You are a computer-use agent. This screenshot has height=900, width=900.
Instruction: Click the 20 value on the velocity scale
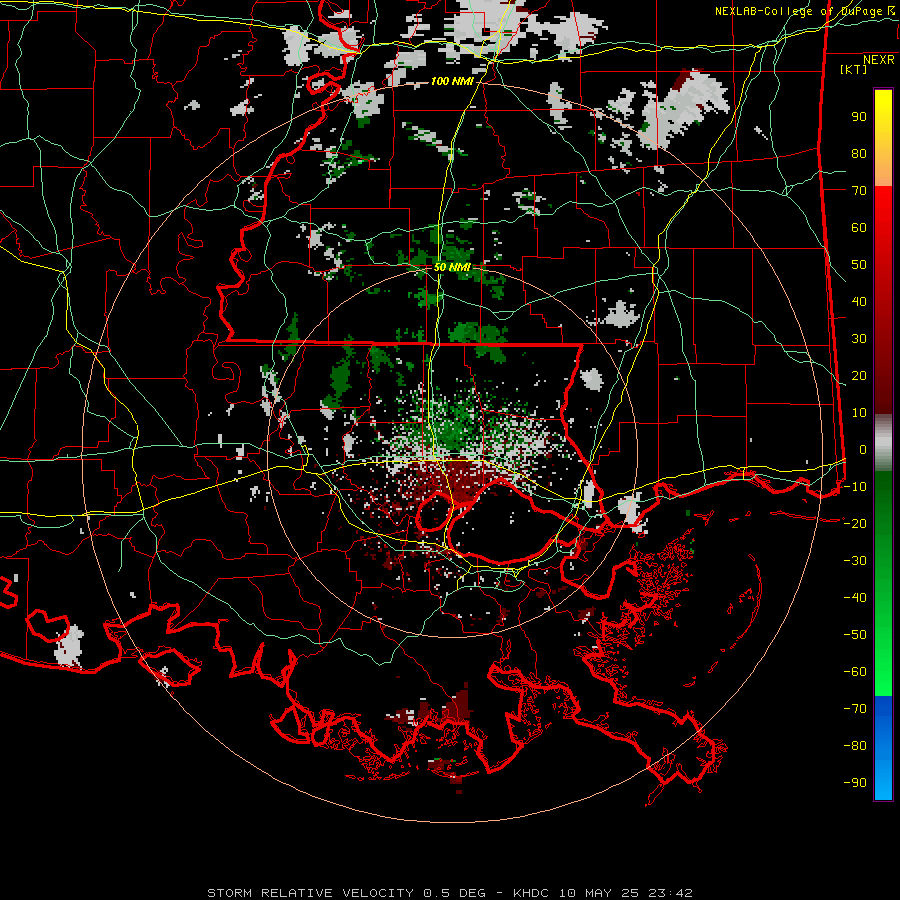point(859,376)
